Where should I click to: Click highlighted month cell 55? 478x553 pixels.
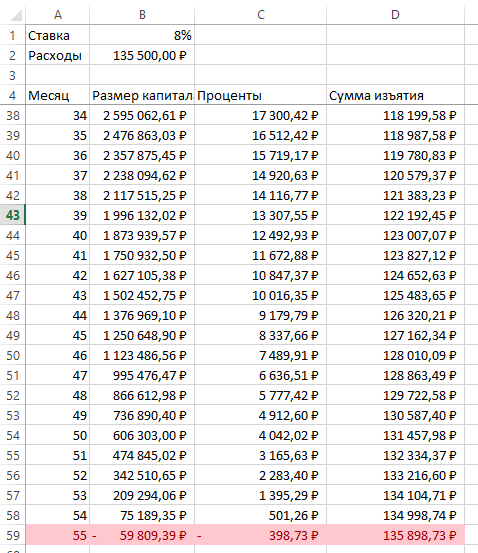(x=58, y=535)
